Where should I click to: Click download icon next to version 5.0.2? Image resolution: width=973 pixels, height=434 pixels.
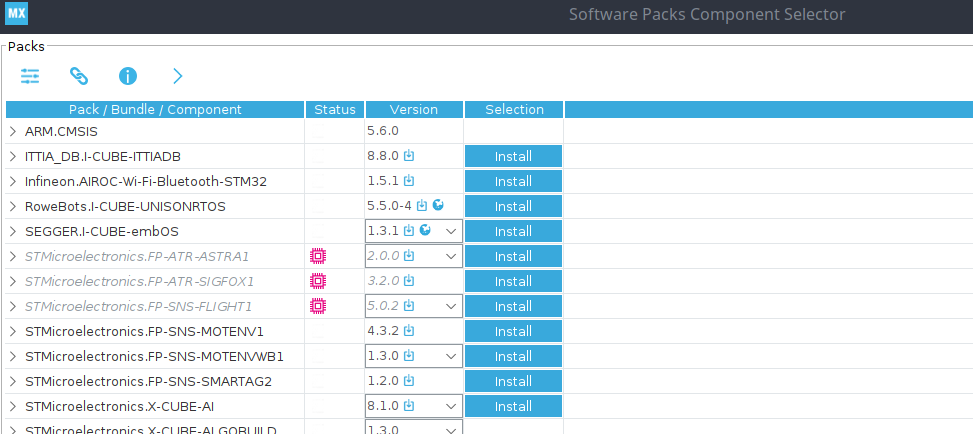pos(409,305)
